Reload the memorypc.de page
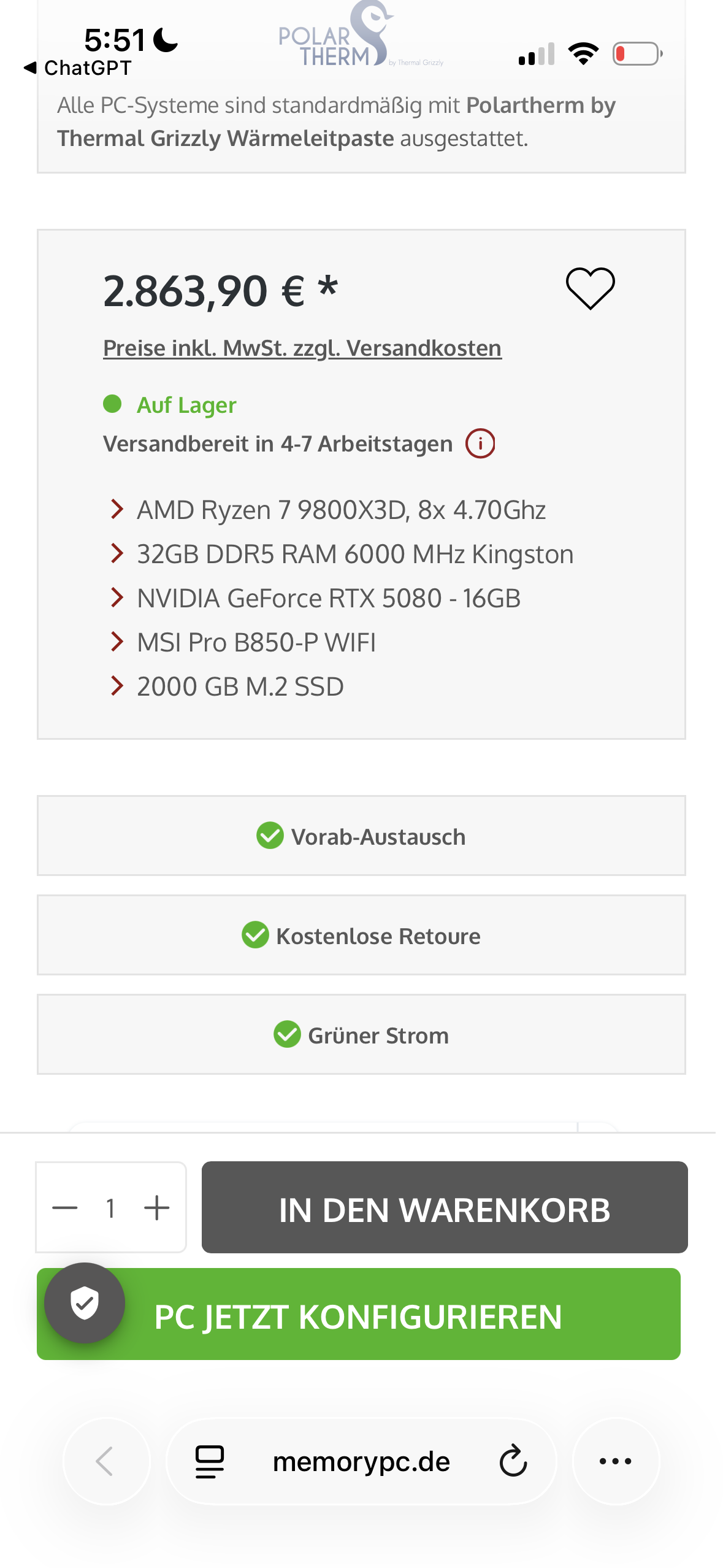 513,1461
